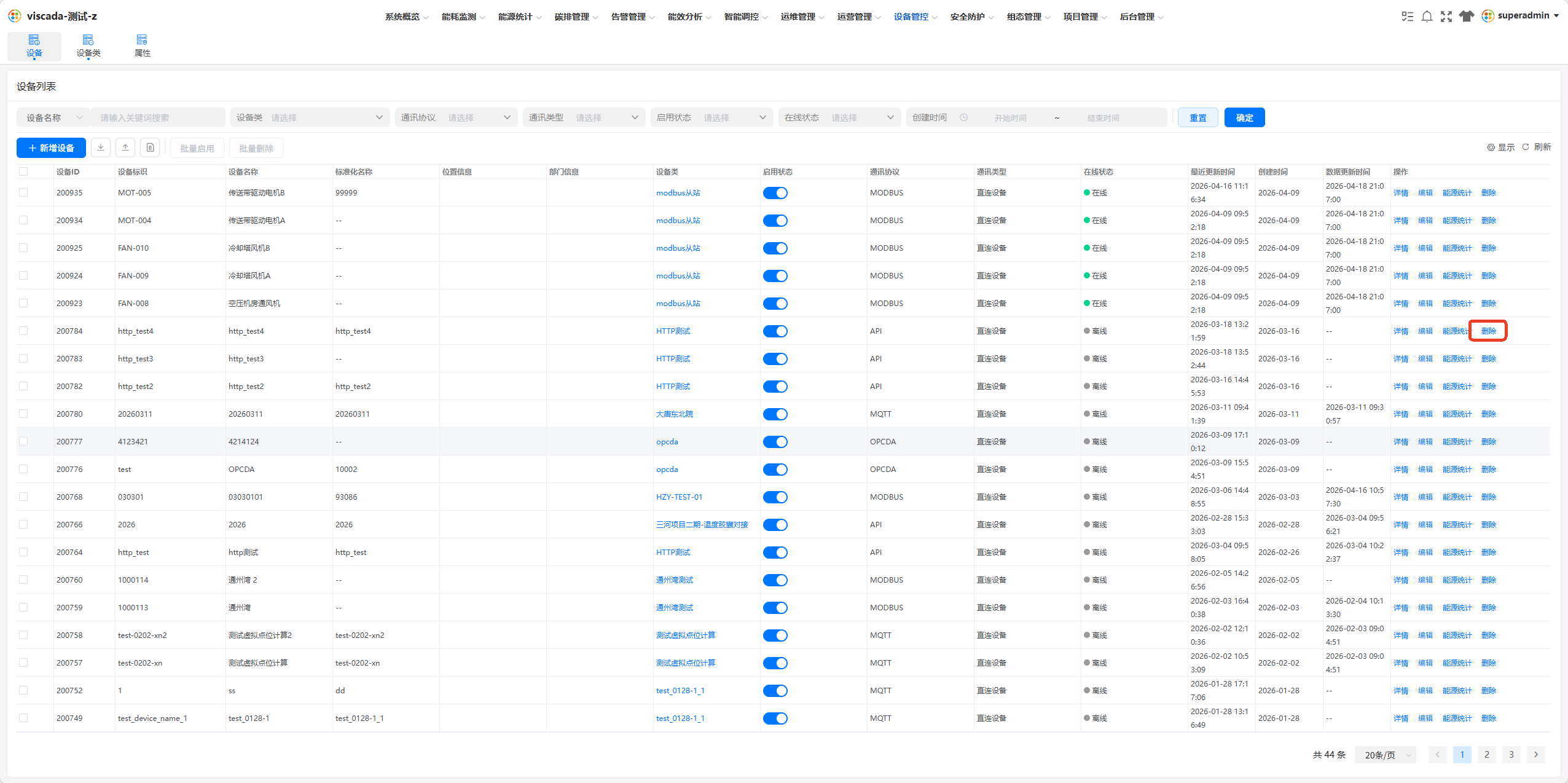This screenshot has width=1568, height=783.
Task: Open the HZY-TEST-01 device class link
Action: pyautogui.click(x=680, y=497)
